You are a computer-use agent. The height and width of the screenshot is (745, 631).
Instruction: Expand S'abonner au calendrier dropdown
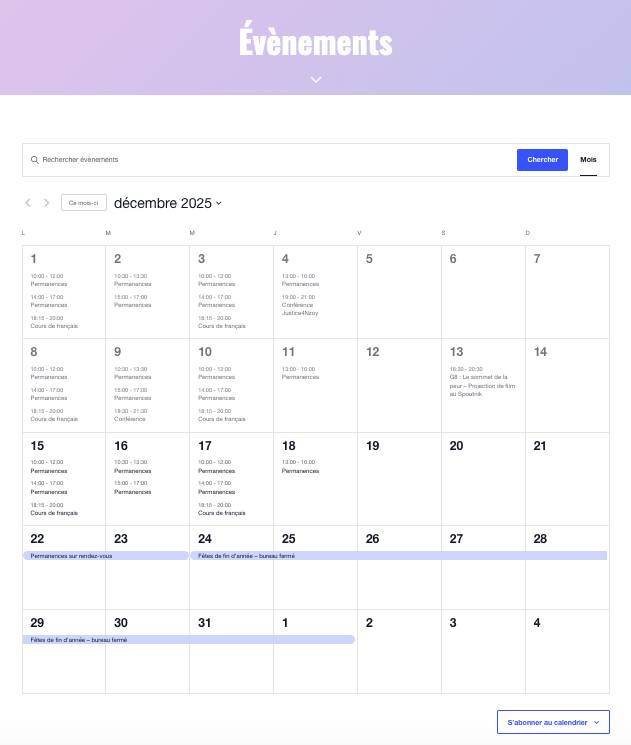click(x=553, y=722)
